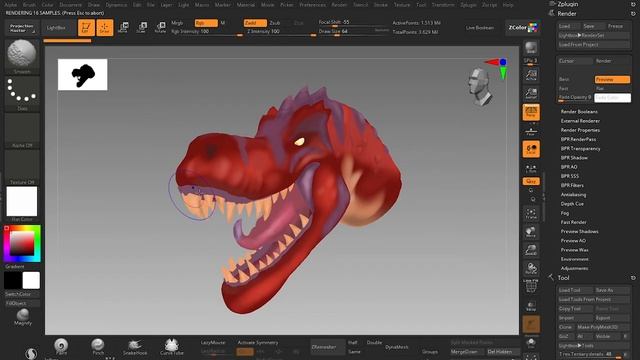Expand the Zplugin palette header
Screen dimensions: 640x360
point(568,4)
